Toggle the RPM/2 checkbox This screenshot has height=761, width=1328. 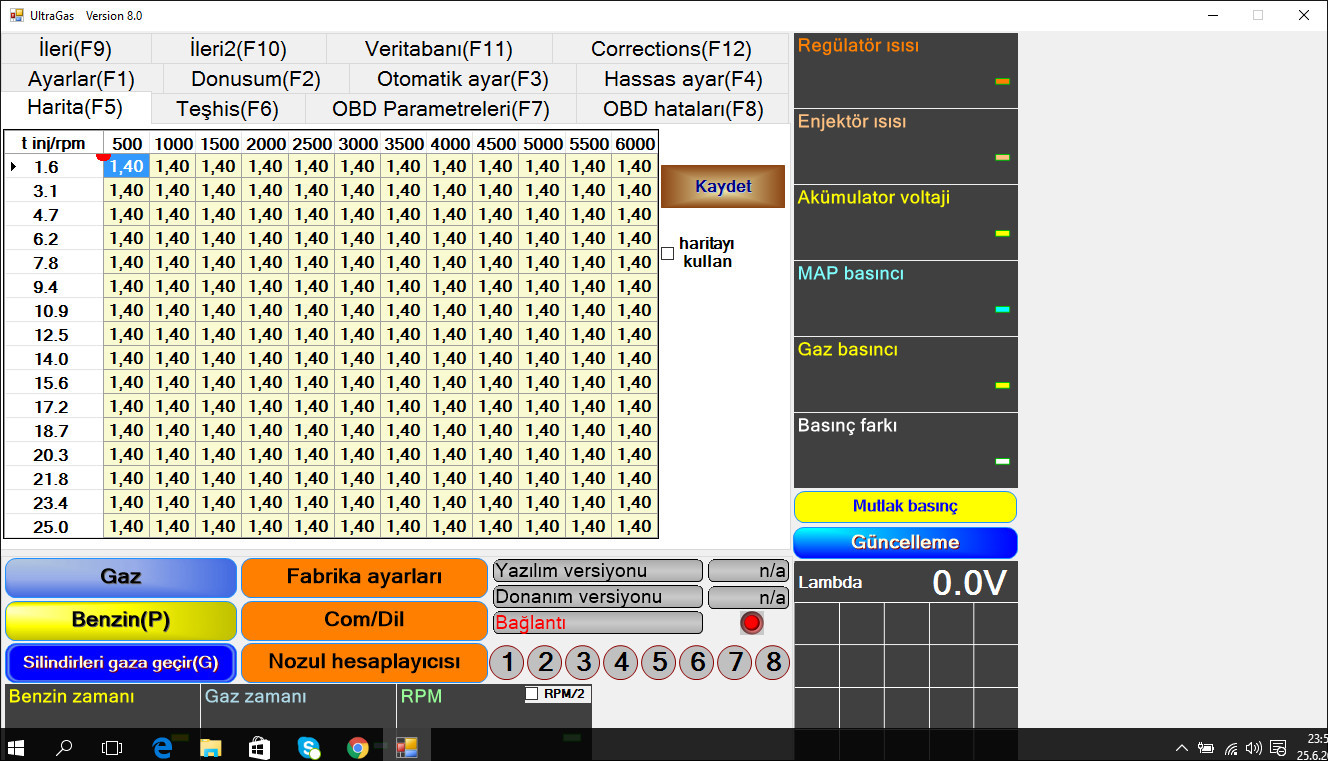click(532, 693)
